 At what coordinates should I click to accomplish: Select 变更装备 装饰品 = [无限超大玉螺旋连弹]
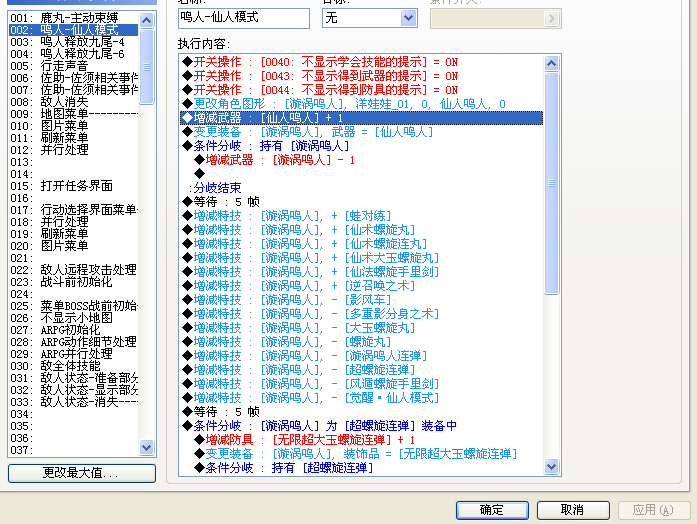point(361,454)
